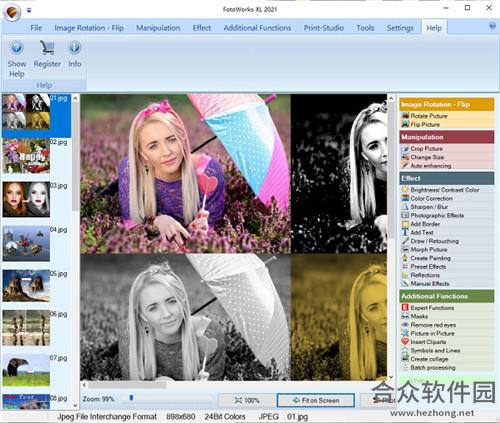Click the FotoWorks application logo button
This screenshot has height=423, width=500.
[x=12, y=12]
